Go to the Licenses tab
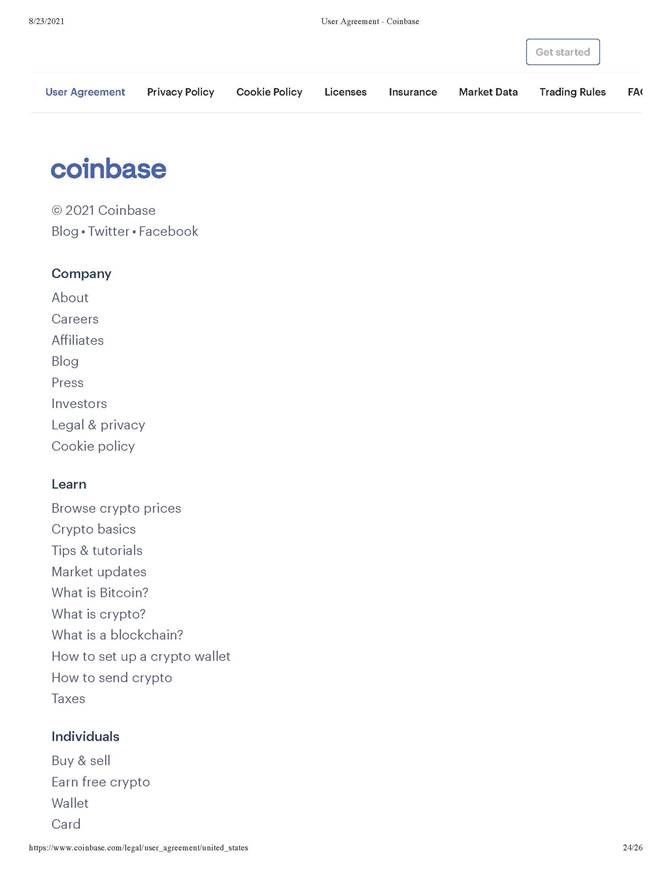 (345, 92)
